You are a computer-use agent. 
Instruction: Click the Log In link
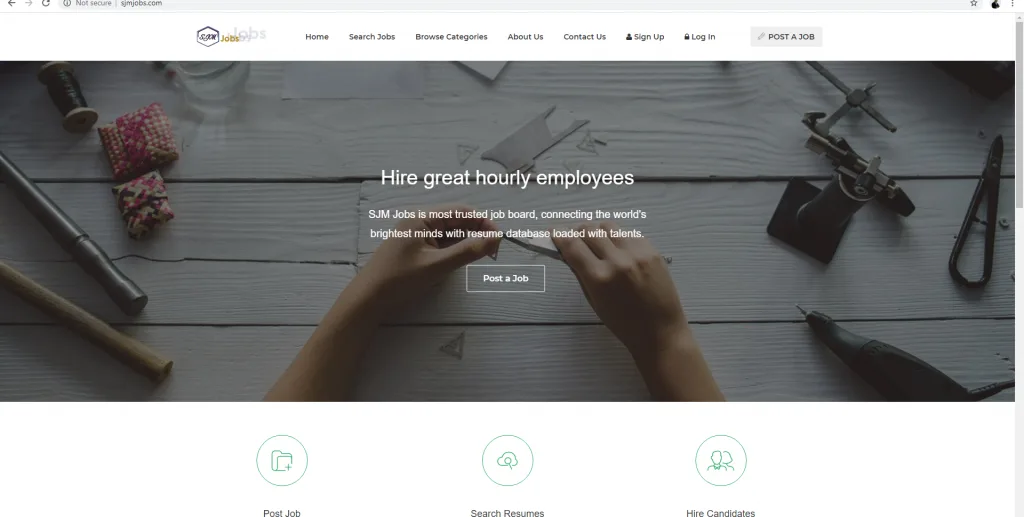(x=699, y=37)
